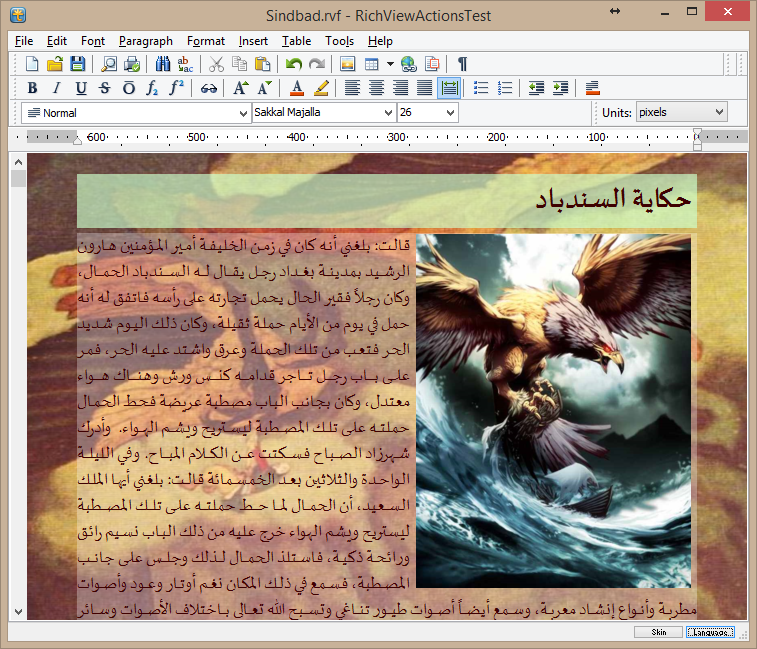Click the Save document icon
Screen dimensions: 757x649
pos(76,64)
